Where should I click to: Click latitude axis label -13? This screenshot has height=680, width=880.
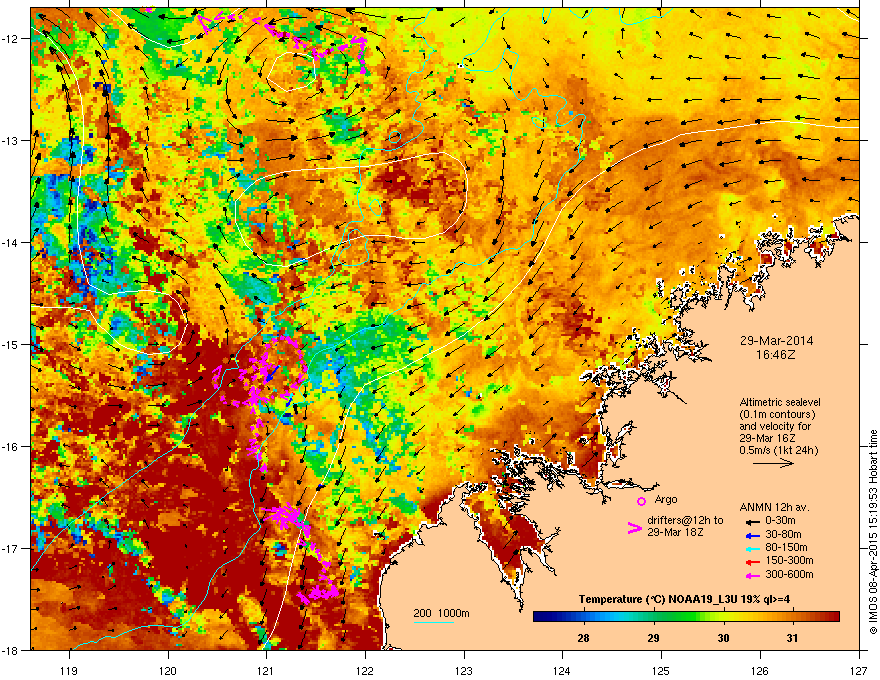pyautogui.click(x=10, y=140)
